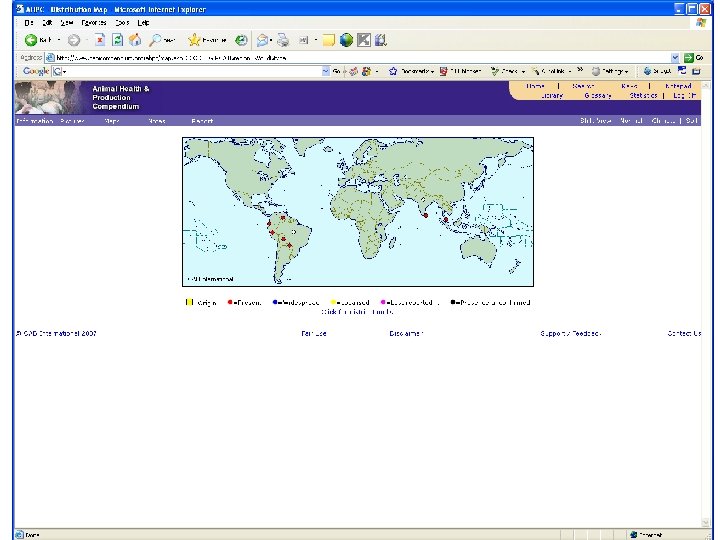Screen dimensions: 720x540
Task: Open the View menu
Action: [x=67, y=22]
